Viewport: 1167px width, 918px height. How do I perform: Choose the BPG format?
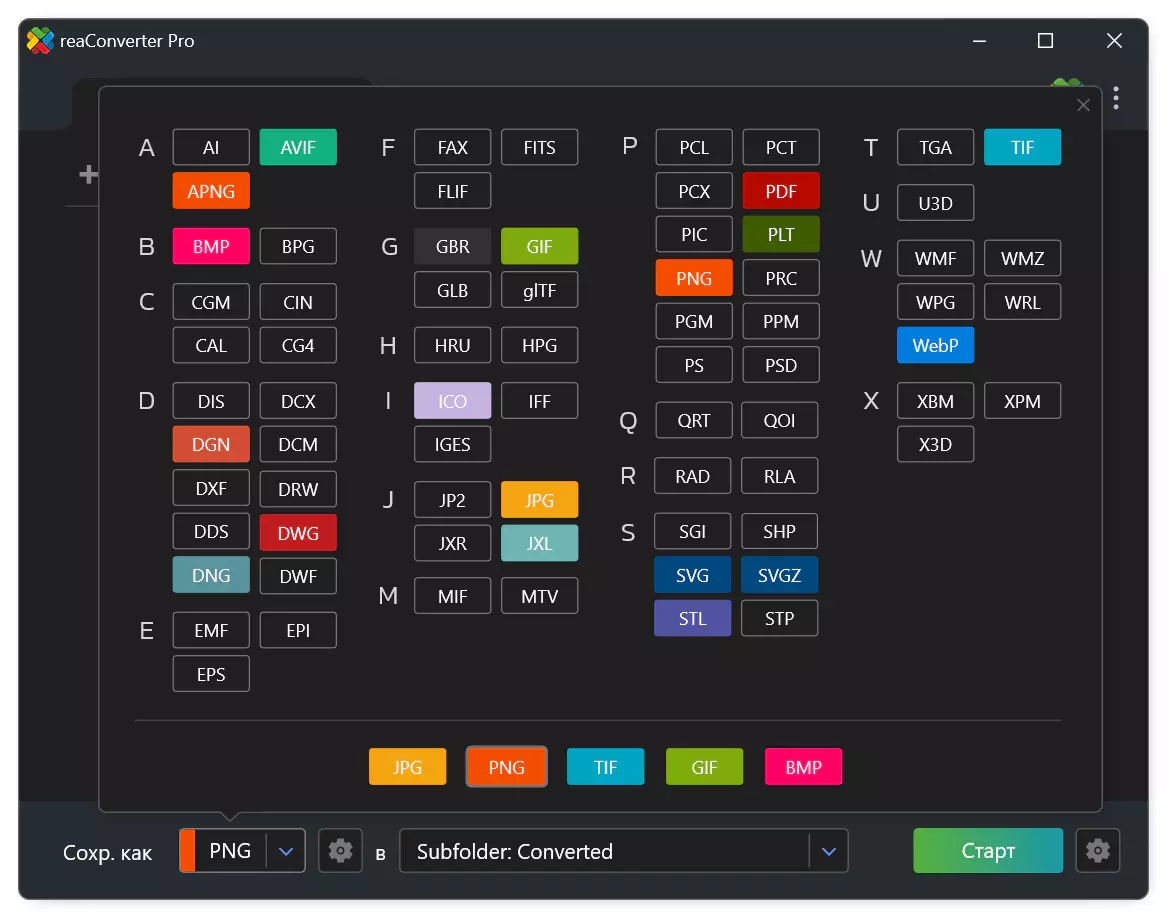(298, 246)
